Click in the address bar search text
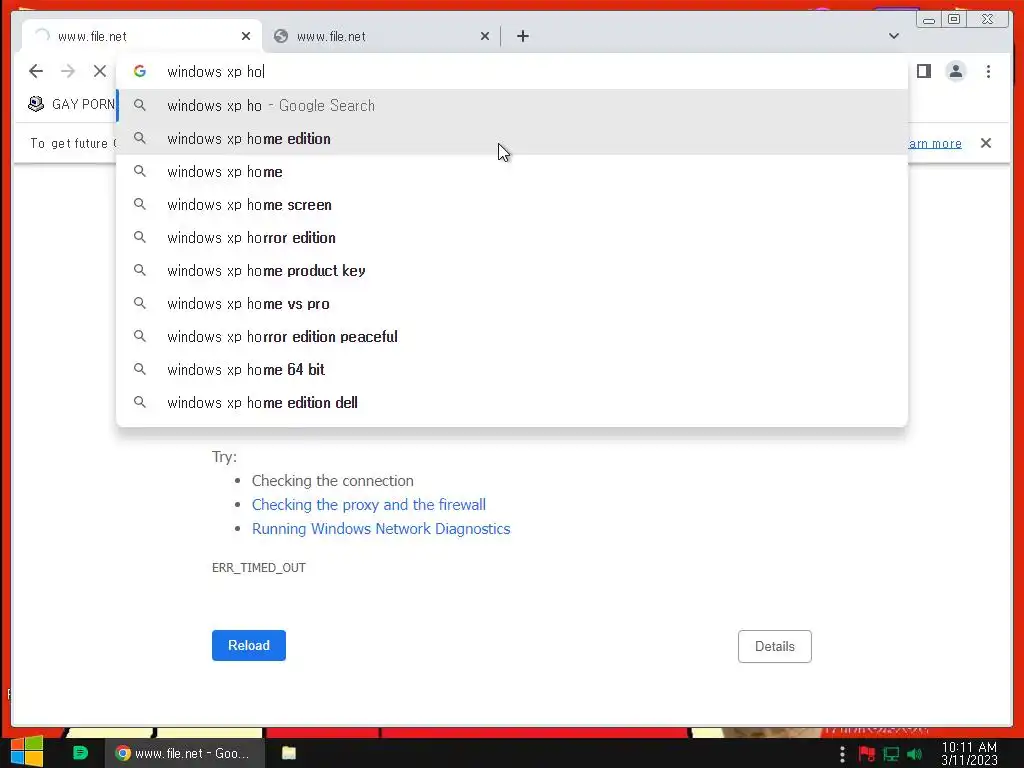The image size is (1024, 768). 216,71
